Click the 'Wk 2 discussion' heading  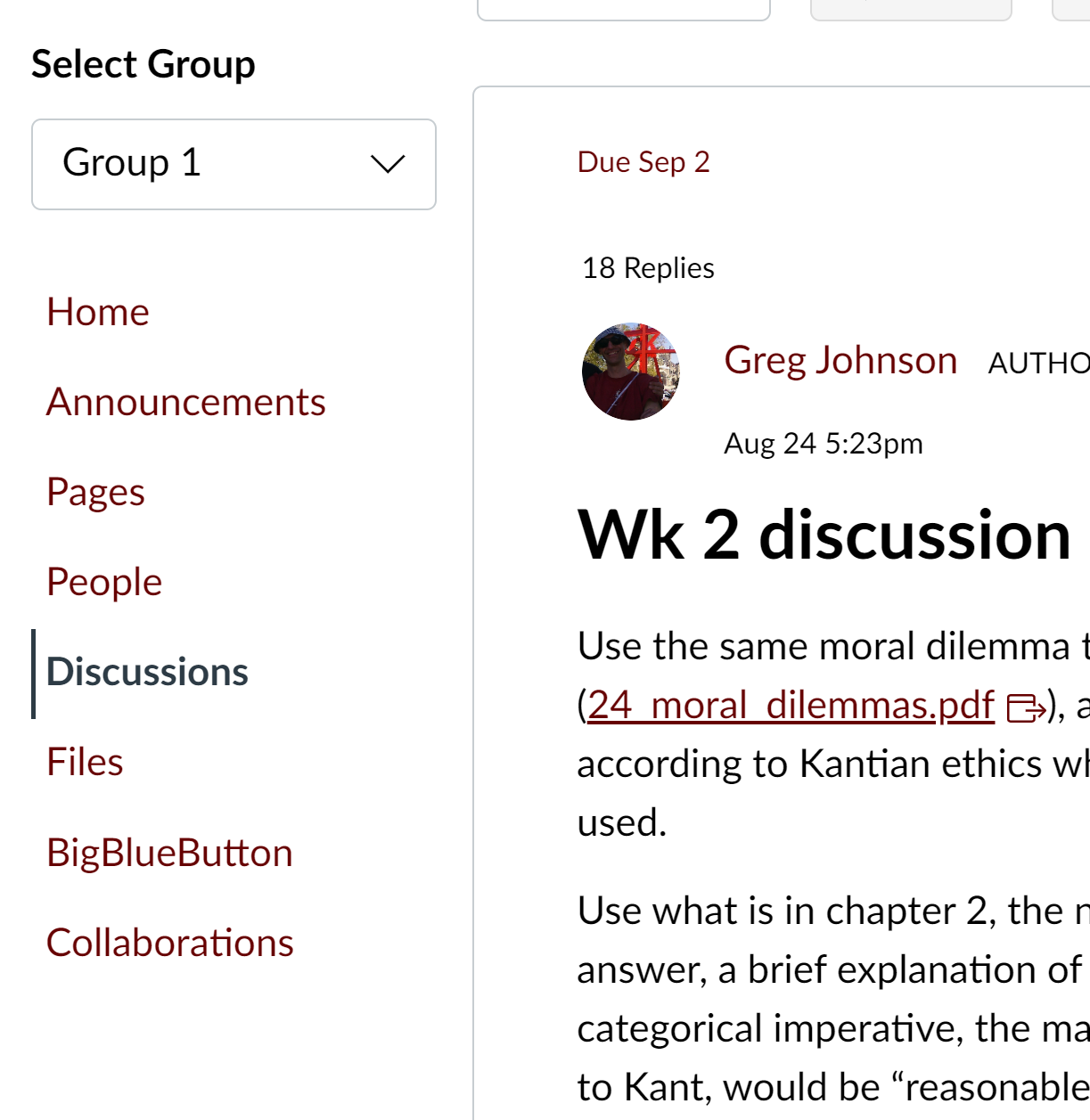(x=824, y=535)
